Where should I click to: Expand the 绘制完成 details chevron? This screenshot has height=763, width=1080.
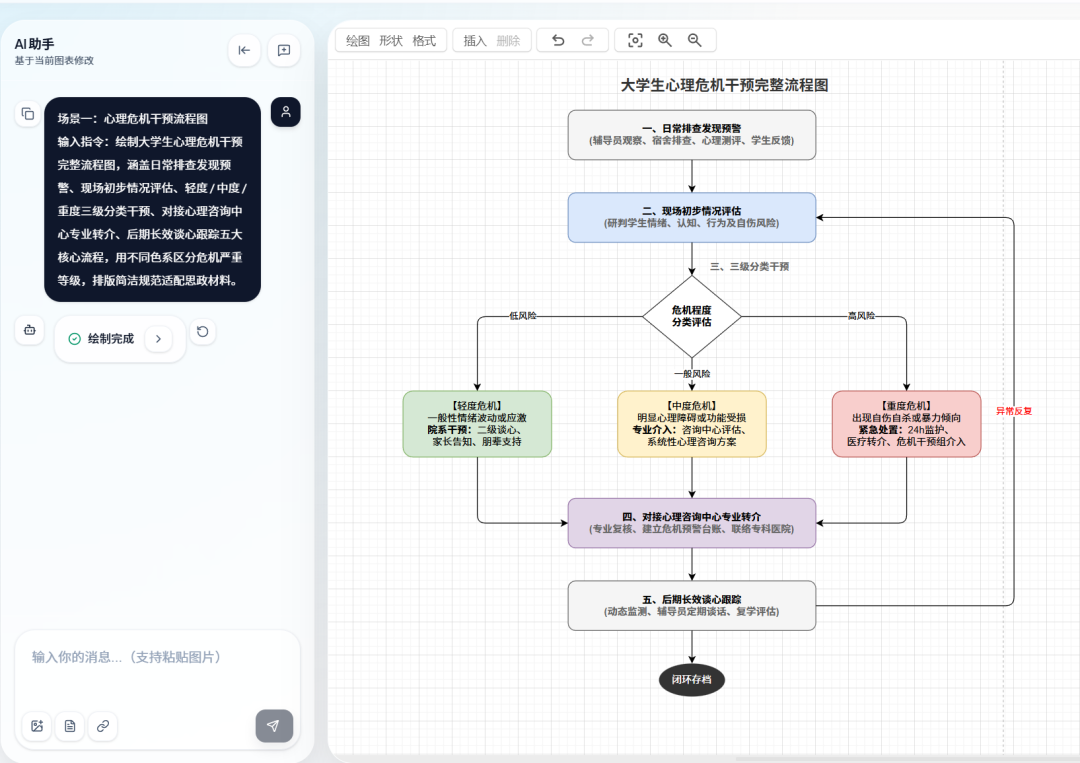(158, 339)
